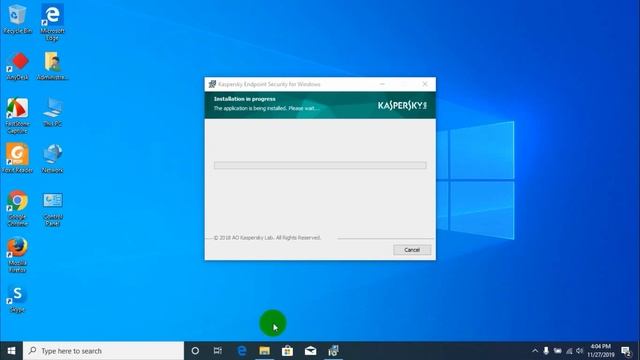Select the Foxit Reader shortcut
This screenshot has width=640, height=360.
pyautogui.click(x=17, y=159)
